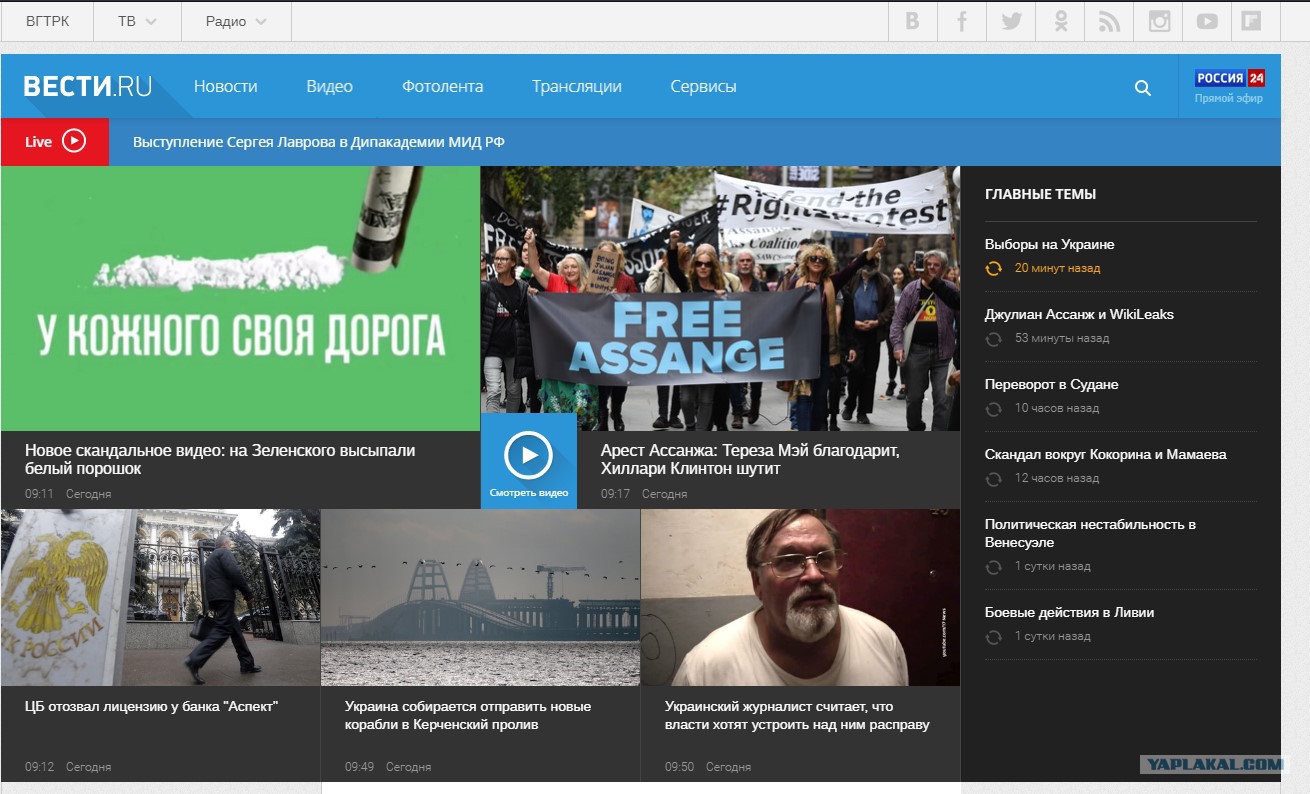This screenshot has width=1310, height=794.
Task: Select topic 'Джулиан Ассанж и WikiLeaks'
Action: click(x=1079, y=314)
